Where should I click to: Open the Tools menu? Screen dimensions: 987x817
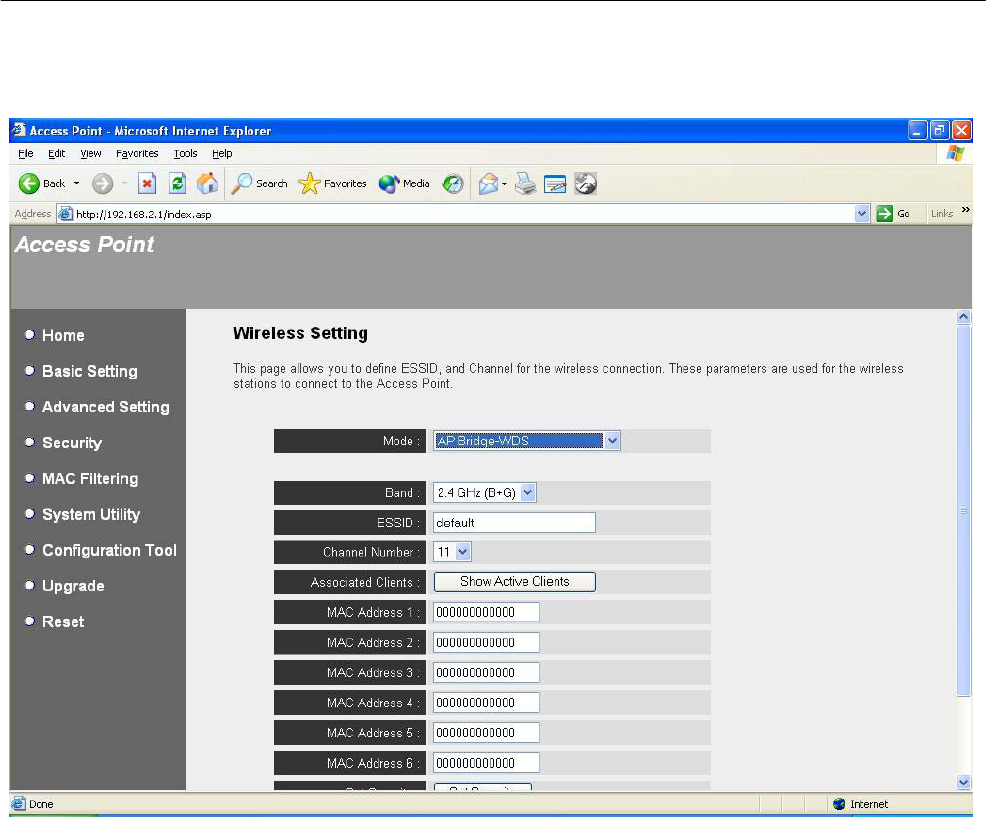pyautogui.click(x=186, y=154)
